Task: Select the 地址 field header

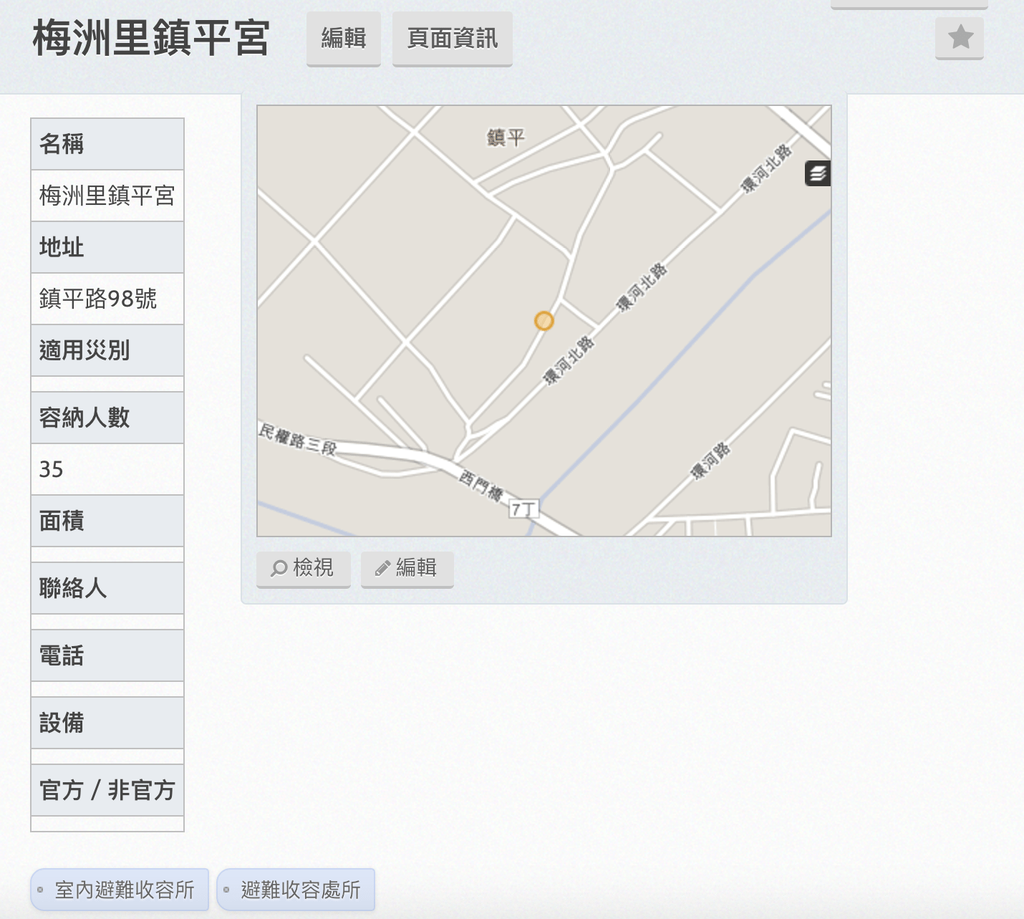Action: [x=107, y=247]
